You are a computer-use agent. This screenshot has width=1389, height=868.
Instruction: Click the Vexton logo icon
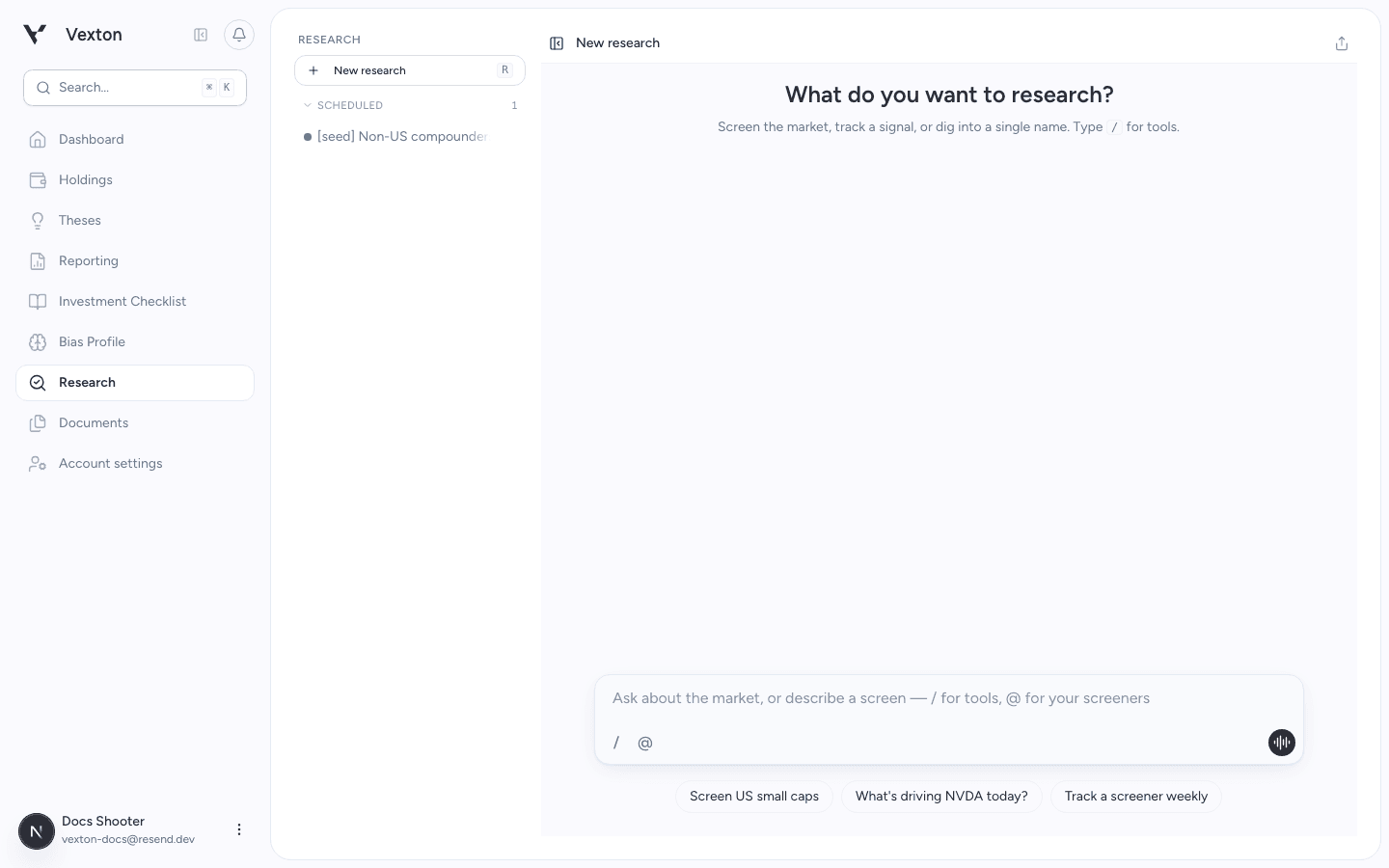point(35,35)
